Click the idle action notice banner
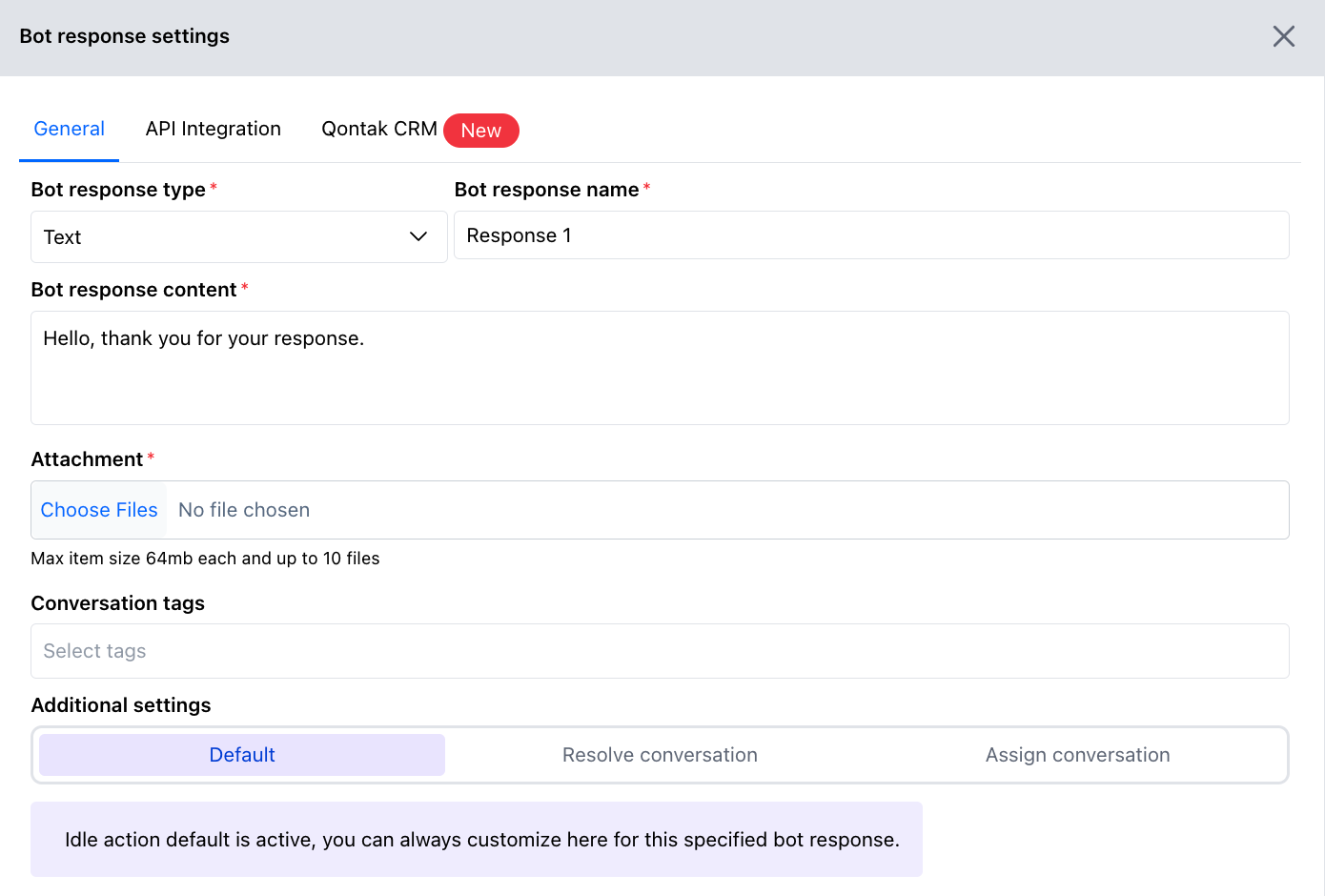 point(477,839)
